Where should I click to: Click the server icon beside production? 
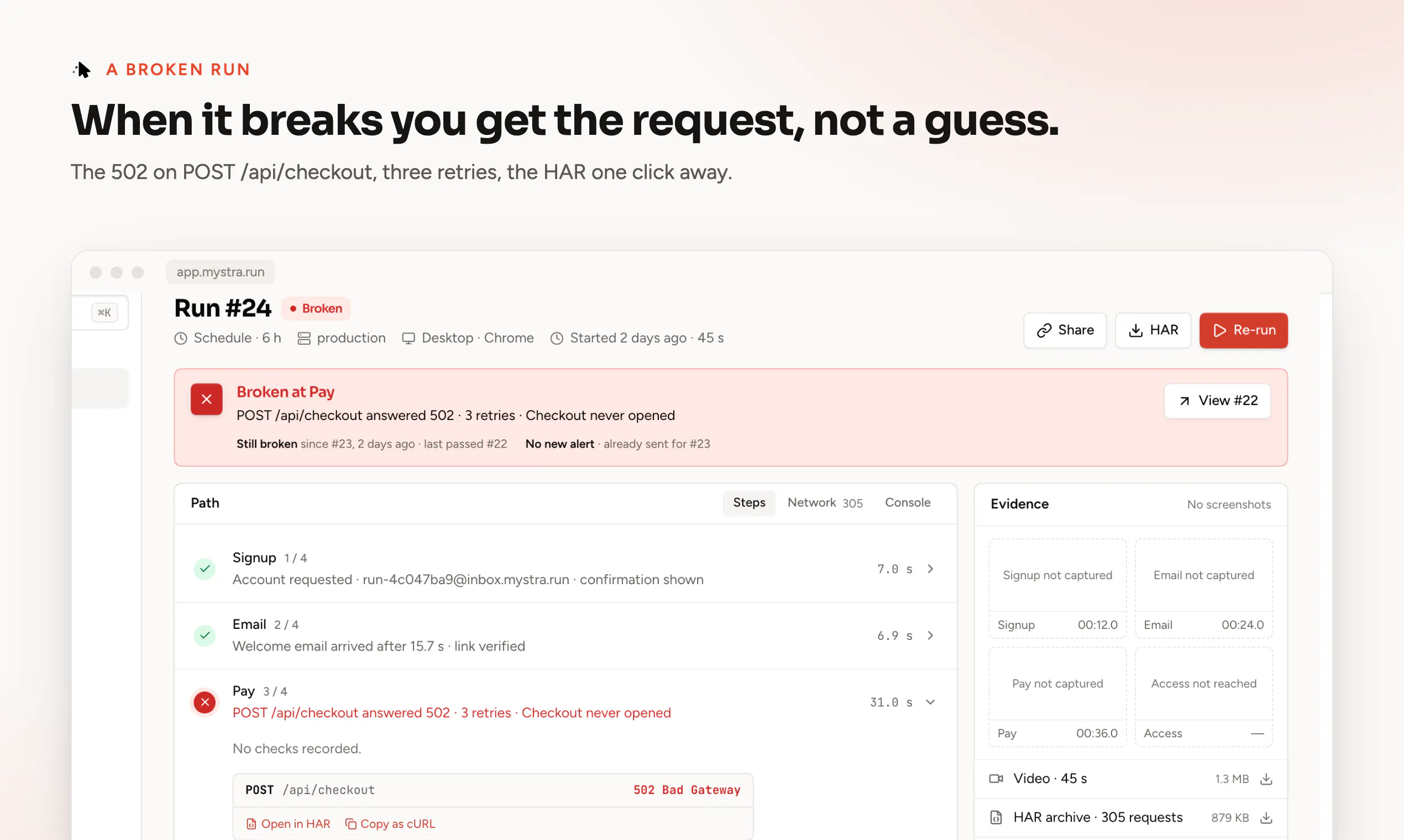click(304, 339)
